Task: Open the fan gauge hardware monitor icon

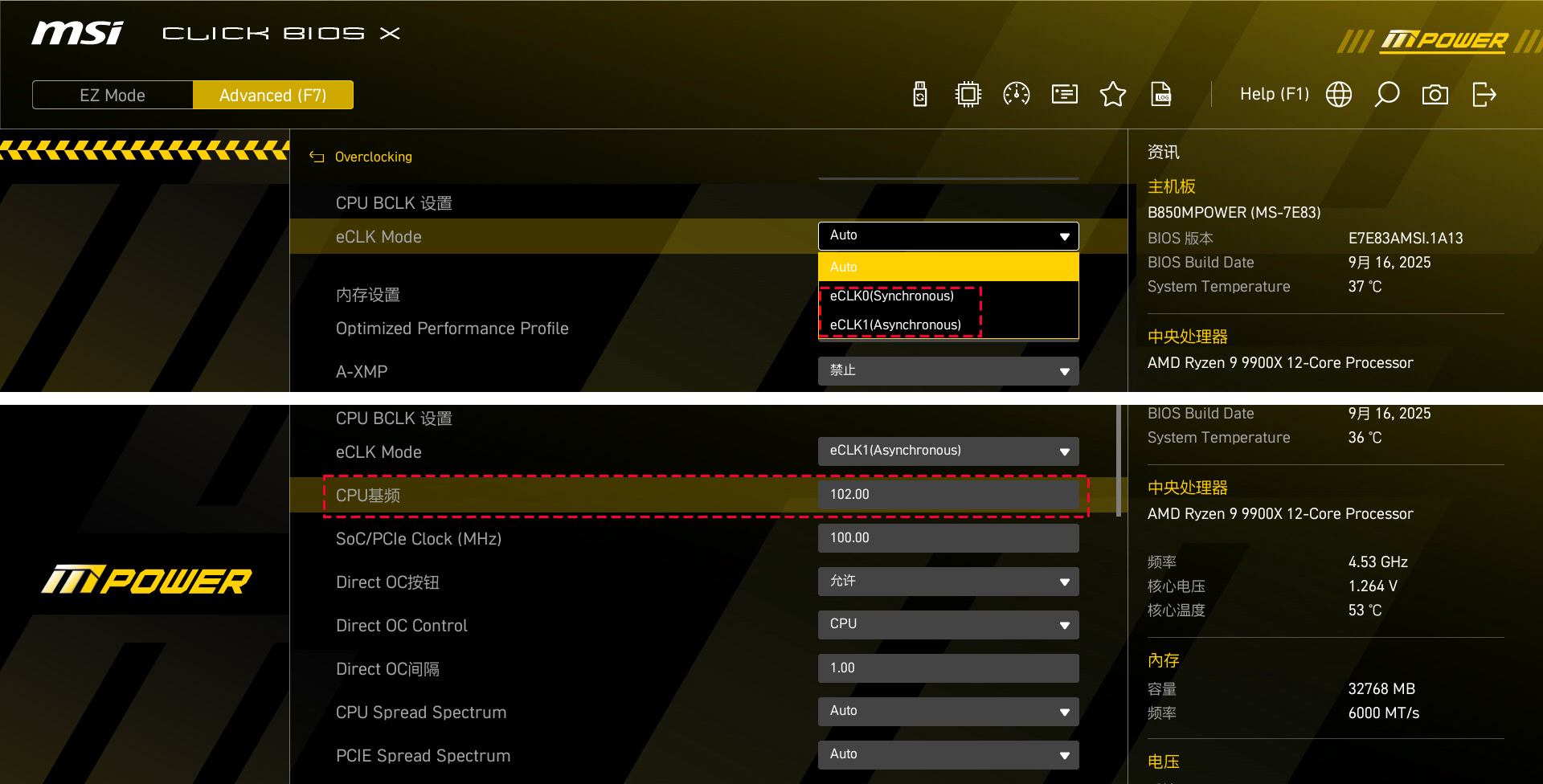Action: tap(1017, 95)
